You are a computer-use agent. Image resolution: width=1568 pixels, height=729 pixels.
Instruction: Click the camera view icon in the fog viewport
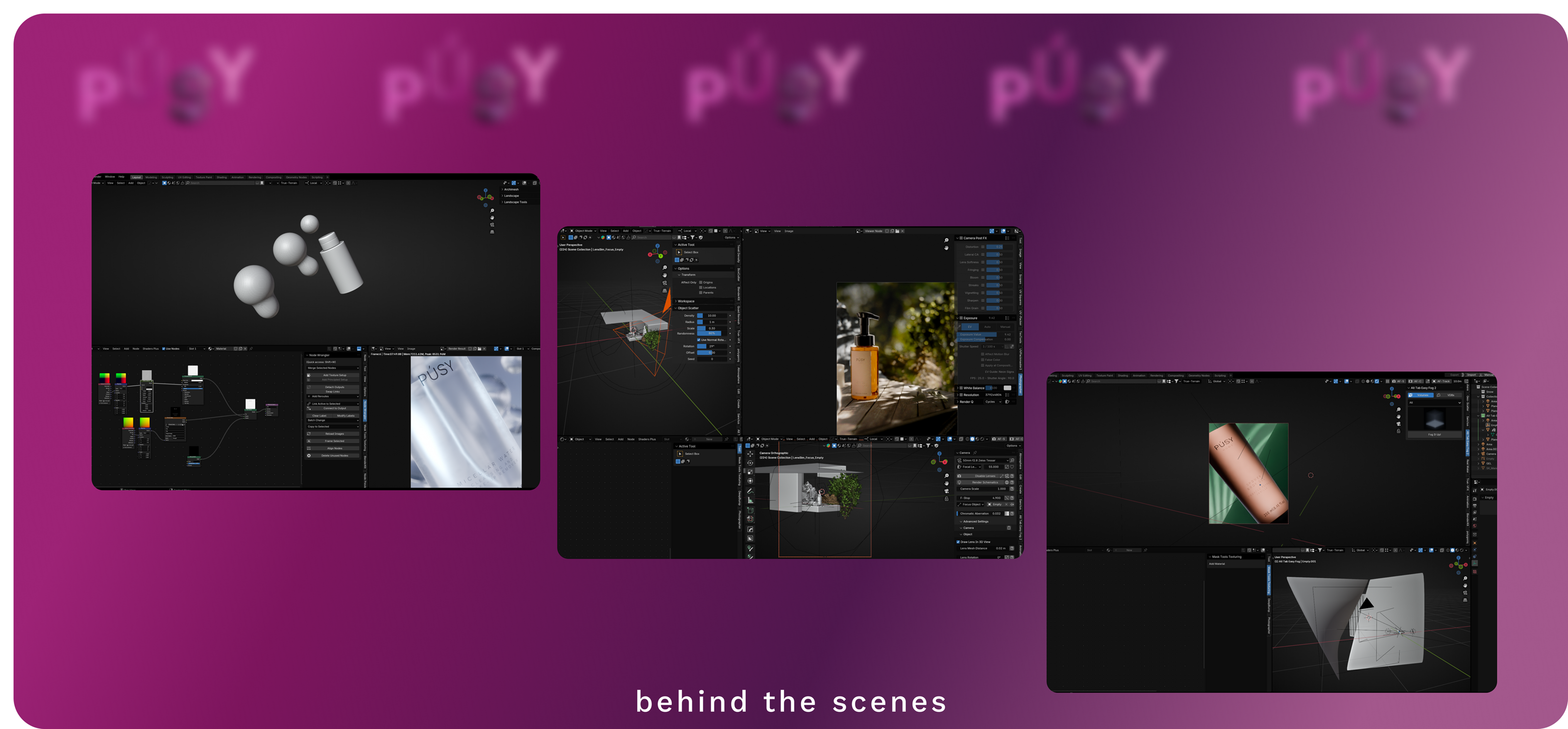[1399, 424]
